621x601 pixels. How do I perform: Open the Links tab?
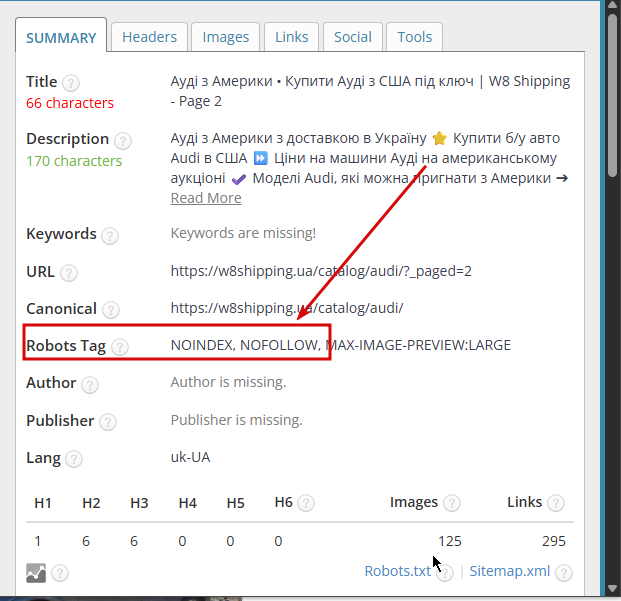[291, 37]
